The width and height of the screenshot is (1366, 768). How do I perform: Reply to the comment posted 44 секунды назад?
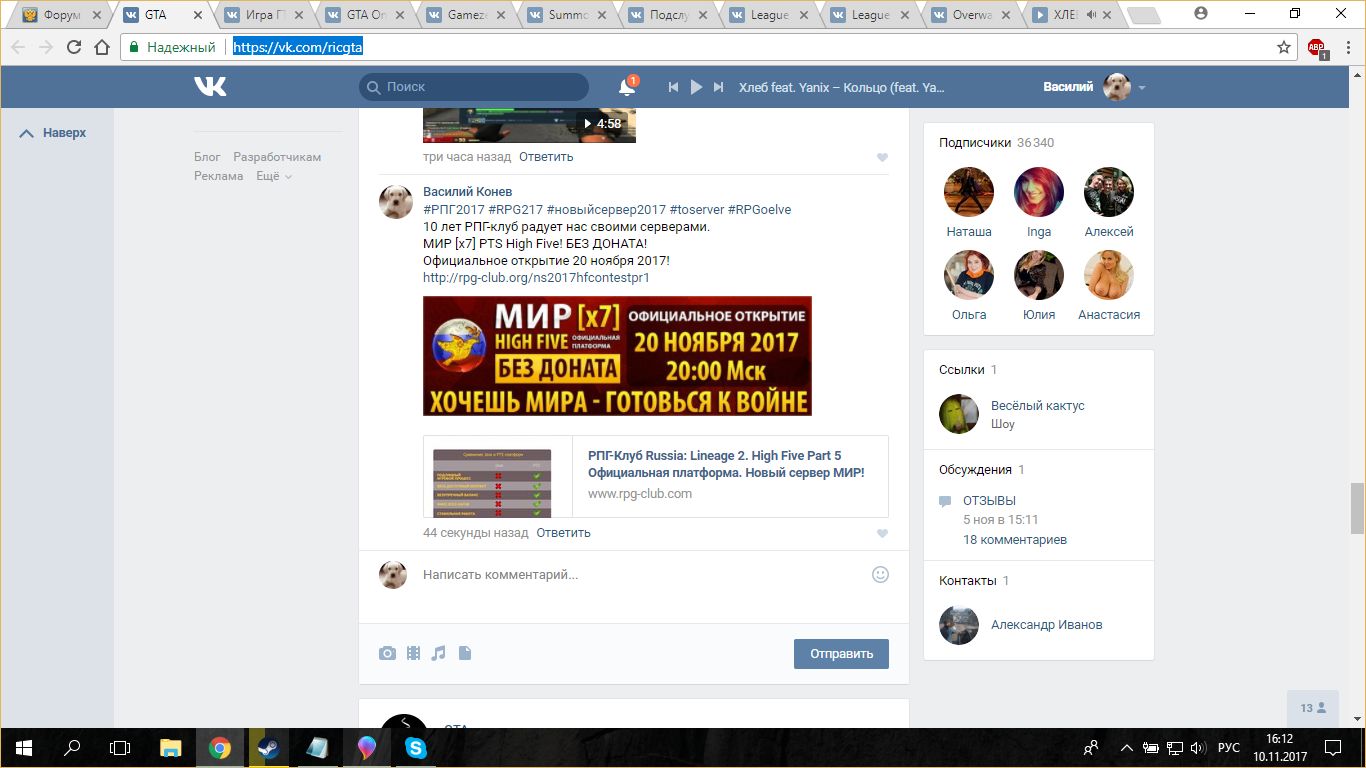pos(563,533)
